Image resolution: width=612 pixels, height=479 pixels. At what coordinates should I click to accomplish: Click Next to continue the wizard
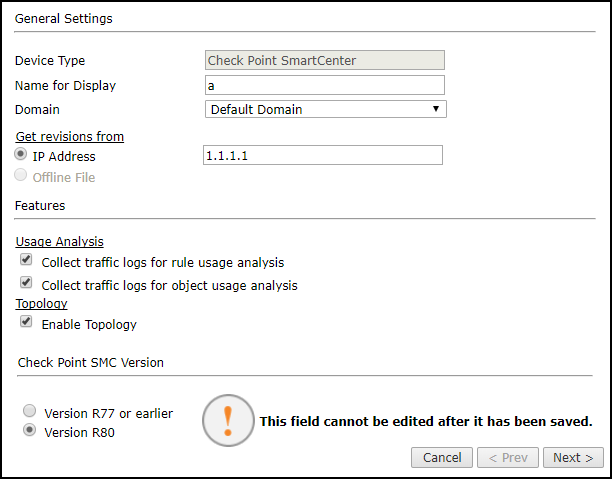click(x=573, y=458)
